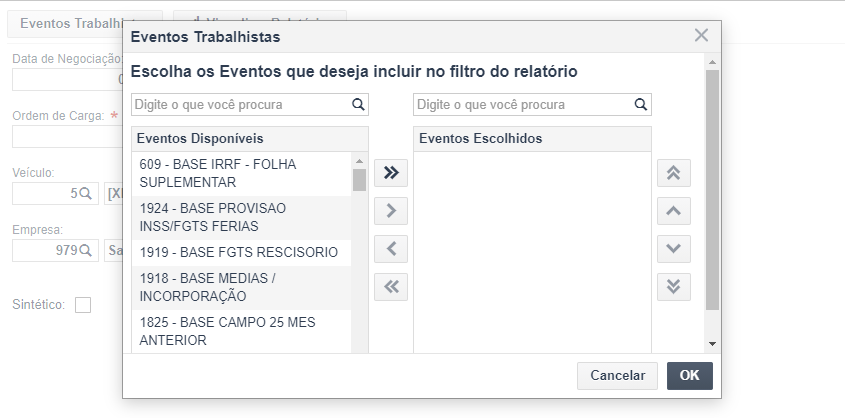Close the Eventos Trabalhistas dialog

pyautogui.click(x=701, y=36)
